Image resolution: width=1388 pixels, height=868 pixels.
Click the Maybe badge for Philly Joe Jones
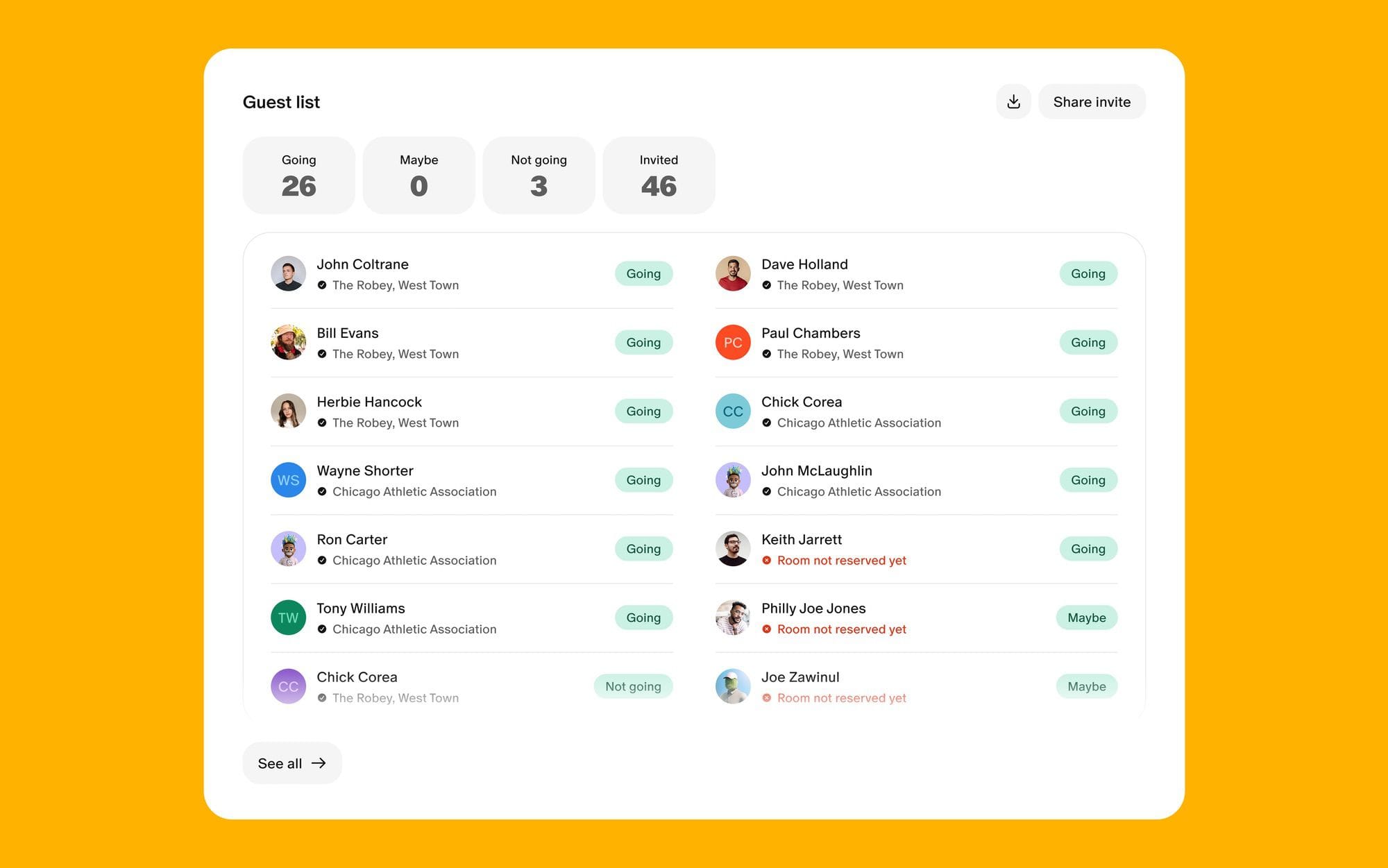click(x=1087, y=617)
